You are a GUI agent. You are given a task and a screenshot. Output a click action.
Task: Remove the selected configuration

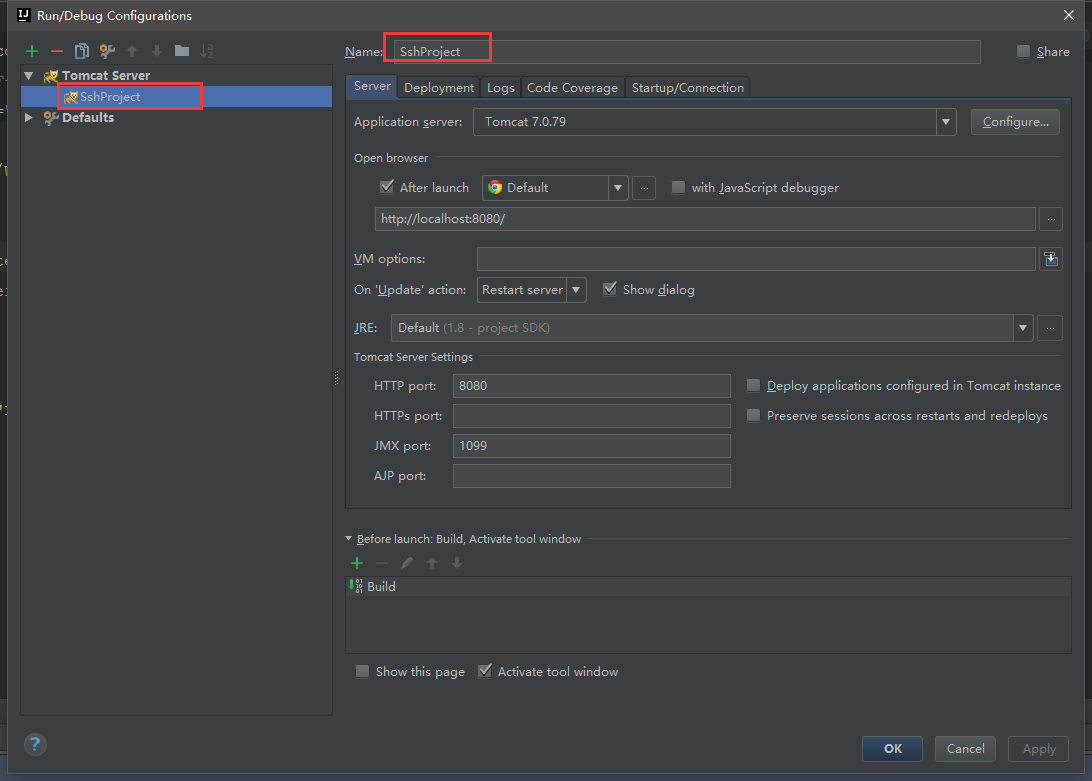pyautogui.click(x=57, y=51)
